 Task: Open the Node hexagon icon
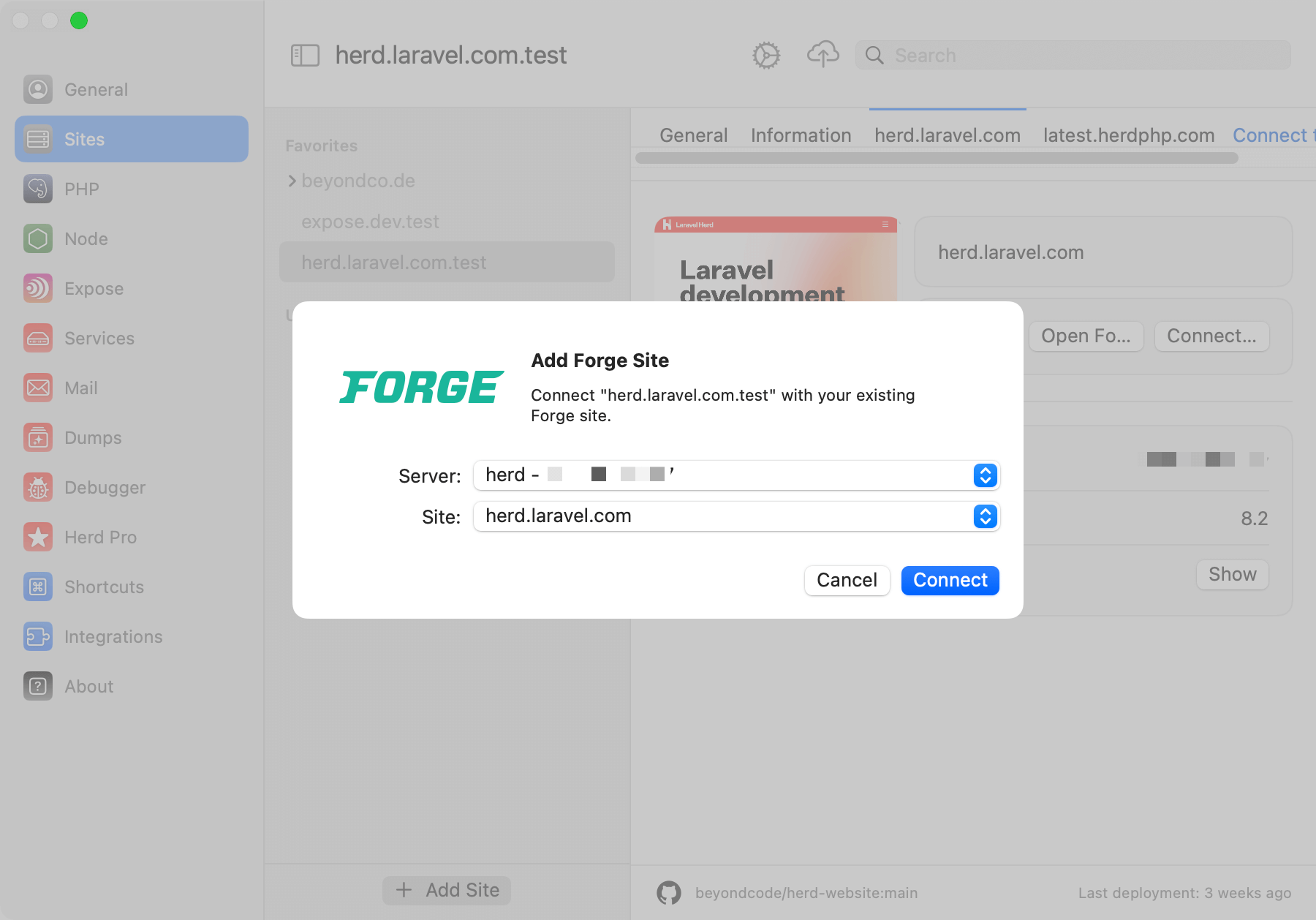pyautogui.click(x=38, y=238)
